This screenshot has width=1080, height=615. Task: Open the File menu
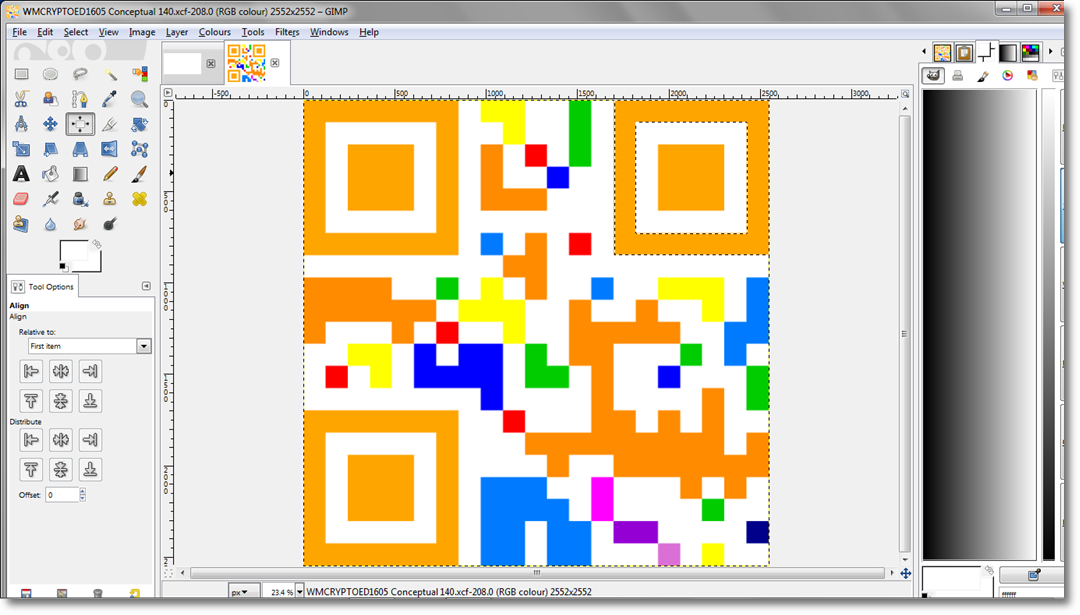point(19,32)
